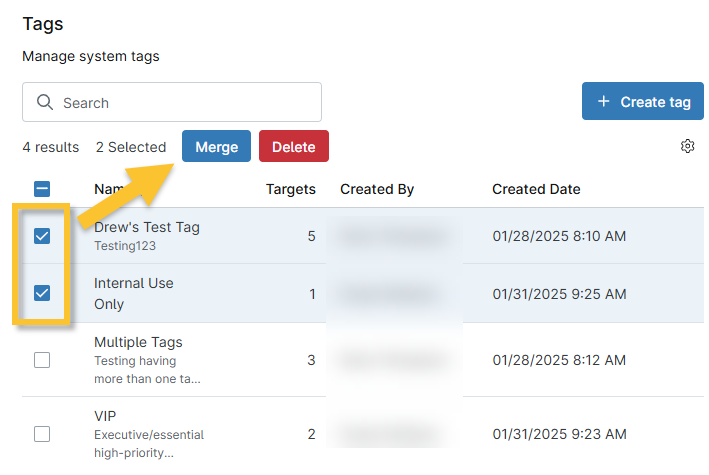Uncheck the Drew's Test Tag checkbox
Screen dimensions: 709x475
[x=42, y=236]
